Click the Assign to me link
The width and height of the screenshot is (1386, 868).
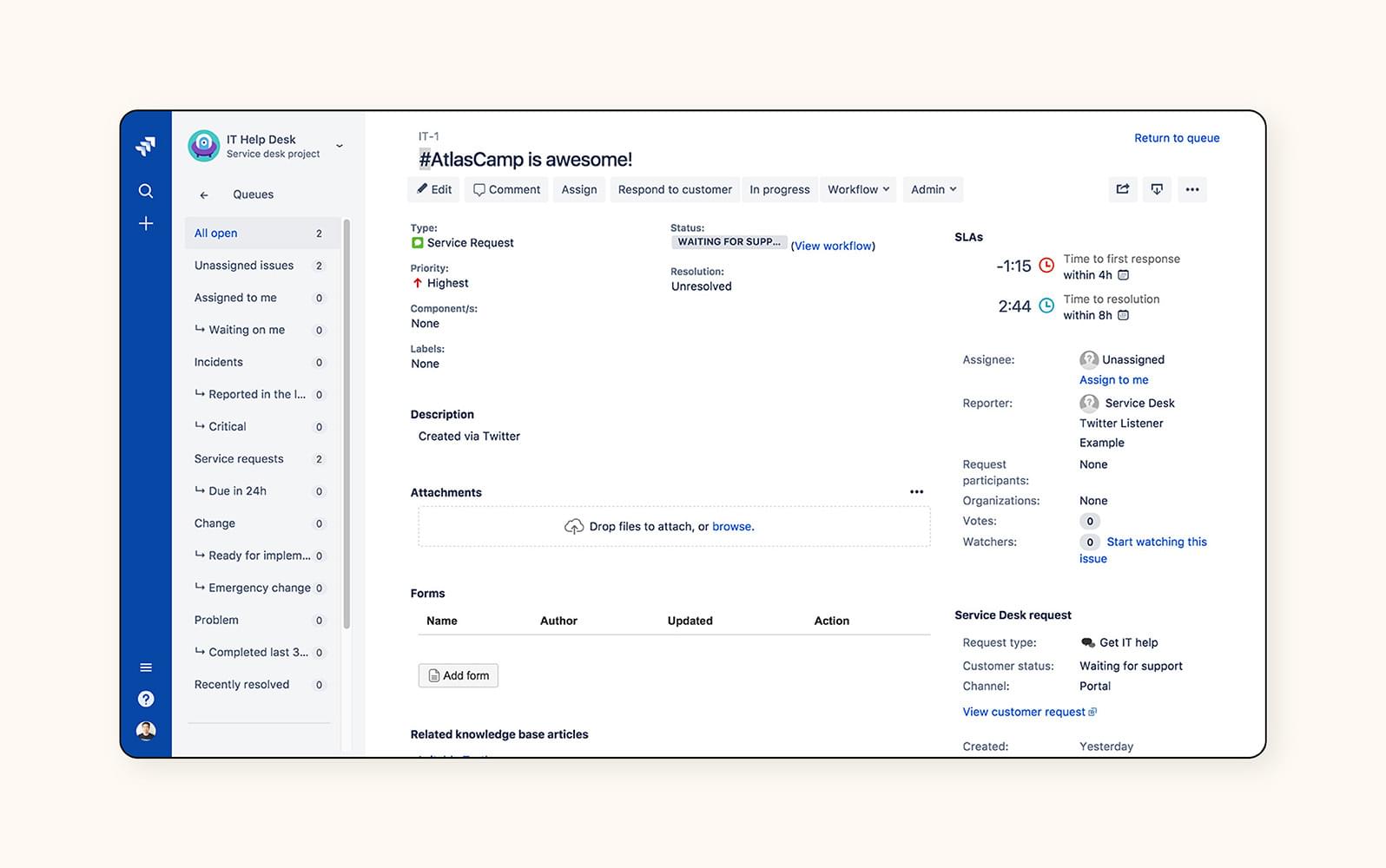click(x=1114, y=380)
